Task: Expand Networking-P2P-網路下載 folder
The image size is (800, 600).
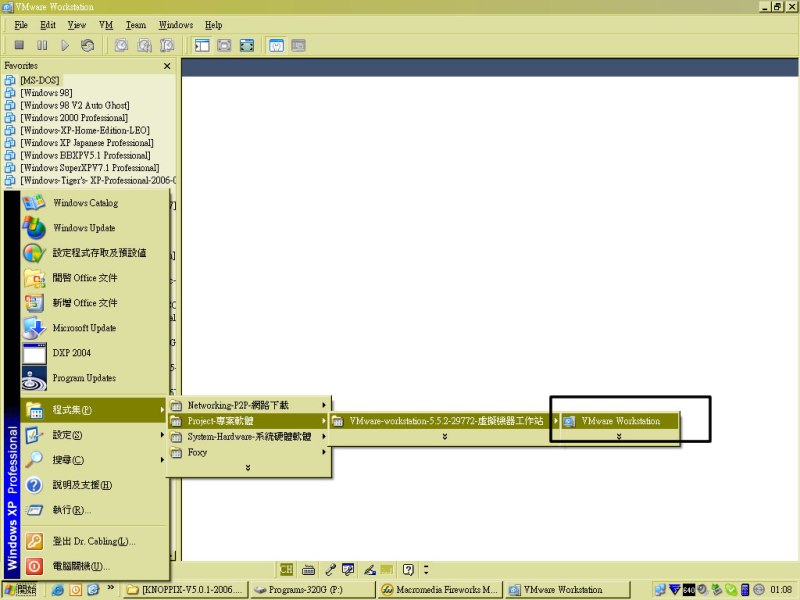Action: [x=249, y=405]
